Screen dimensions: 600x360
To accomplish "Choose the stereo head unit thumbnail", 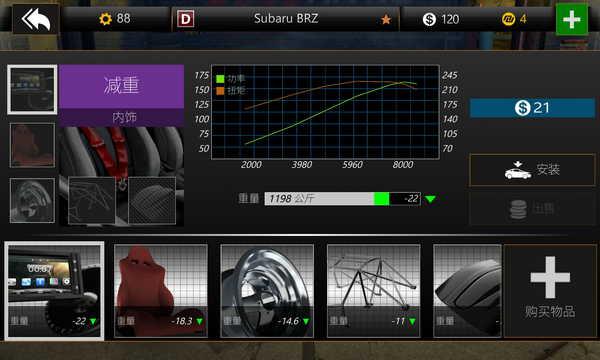I will click(x=32, y=90).
